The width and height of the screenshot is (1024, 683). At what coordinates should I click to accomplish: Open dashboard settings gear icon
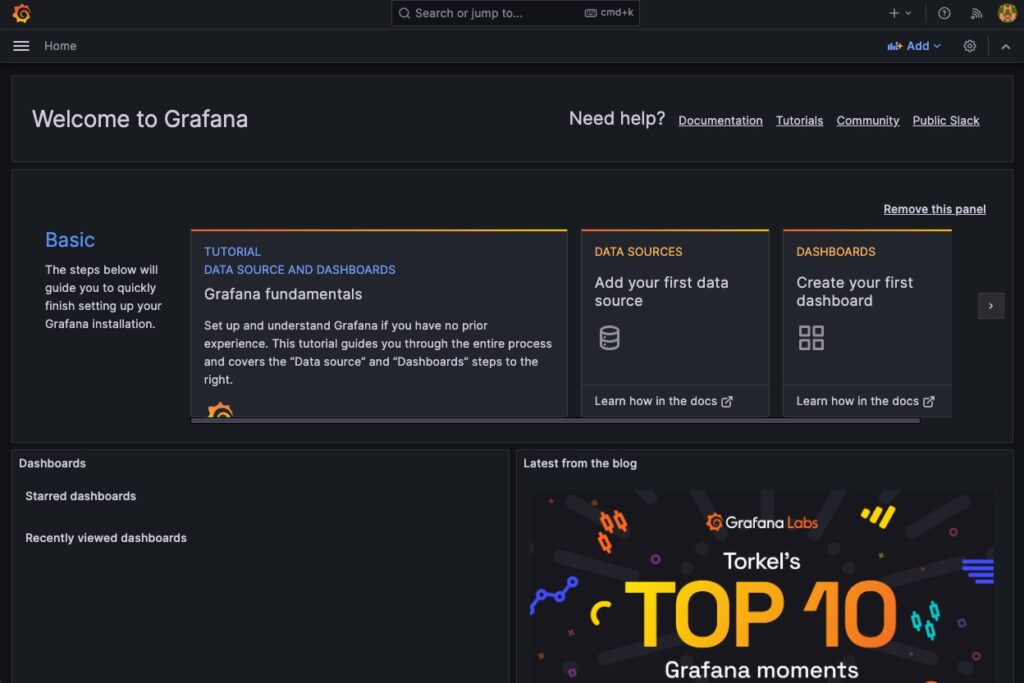click(969, 46)
